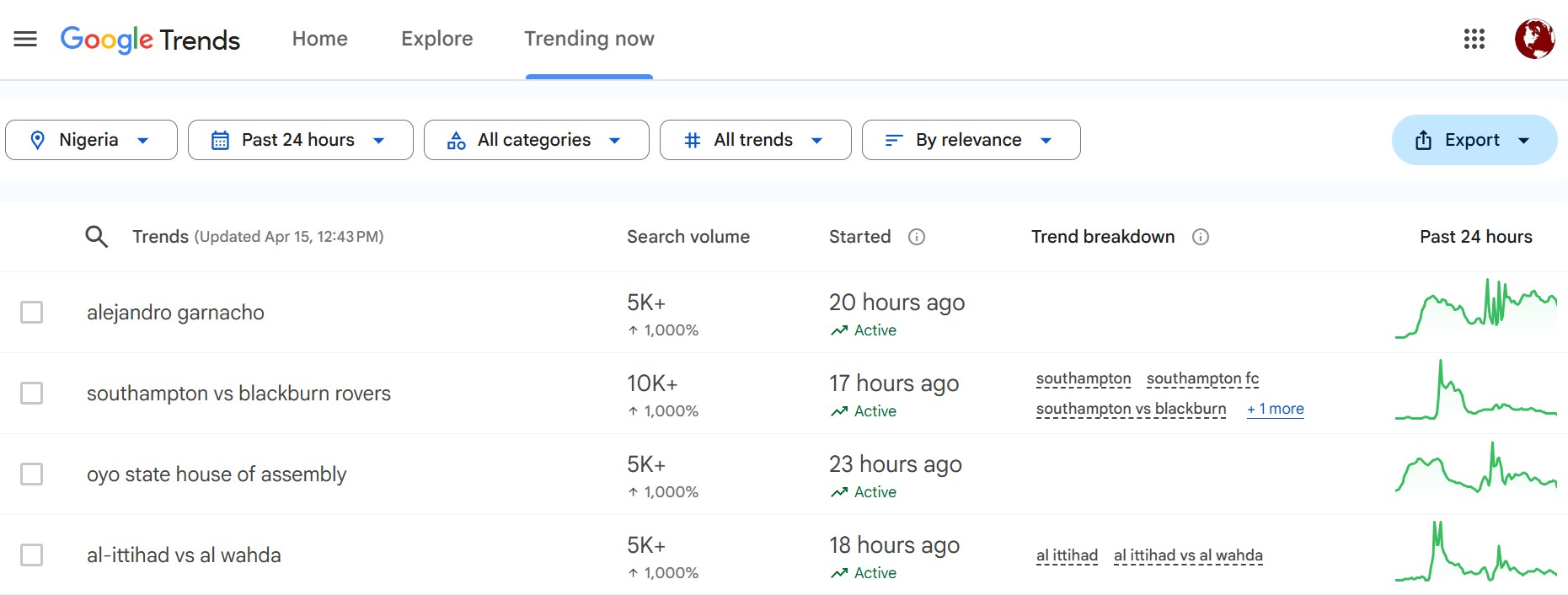Go to the Home tab
The width and height of the screenshot is (1568, 595).
320,39
